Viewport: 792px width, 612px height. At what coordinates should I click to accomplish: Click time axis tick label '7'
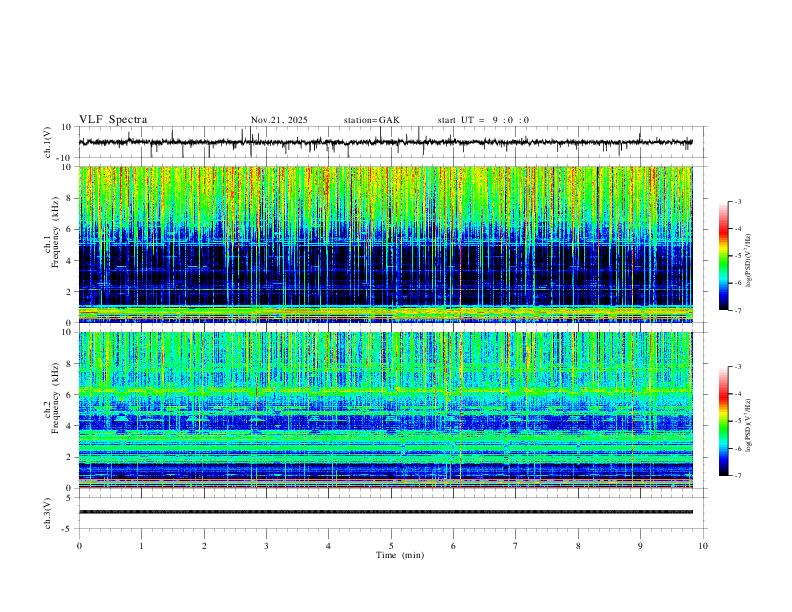(x=516, y=546)
